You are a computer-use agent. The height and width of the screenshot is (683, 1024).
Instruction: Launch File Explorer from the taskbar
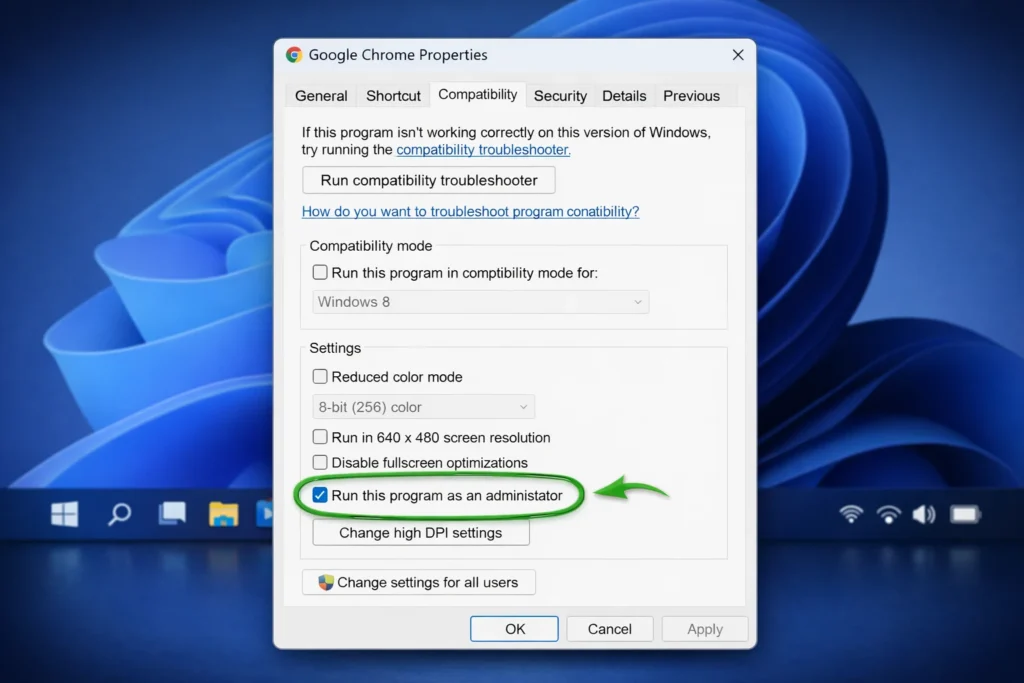(223, 514)
